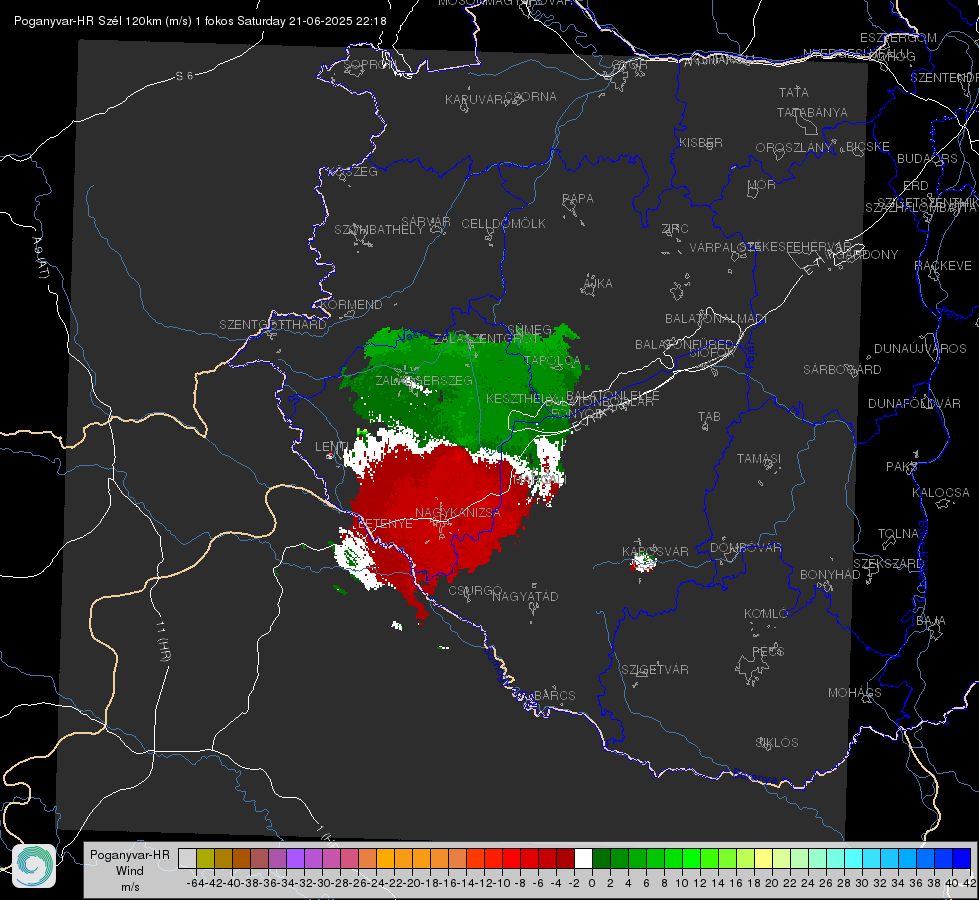Click the KAPOSVÁR city label
This screenshot has height=900, width=979.
click(x=655, y=551)
